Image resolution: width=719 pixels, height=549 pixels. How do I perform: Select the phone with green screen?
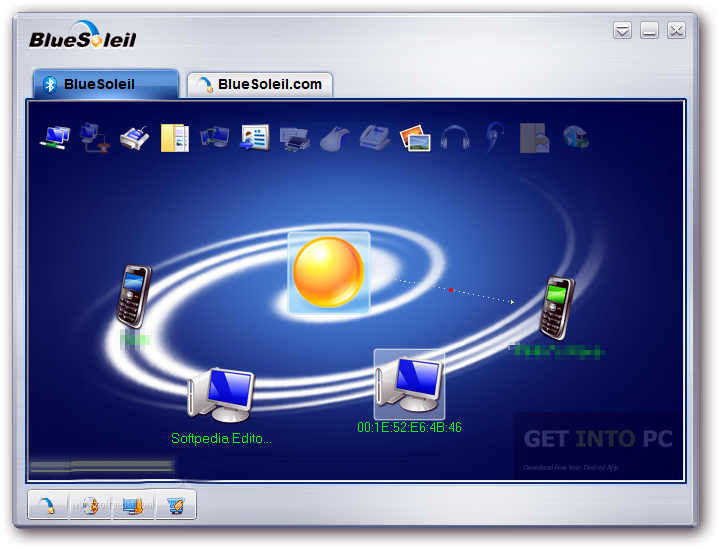click(x=557, y=308)
